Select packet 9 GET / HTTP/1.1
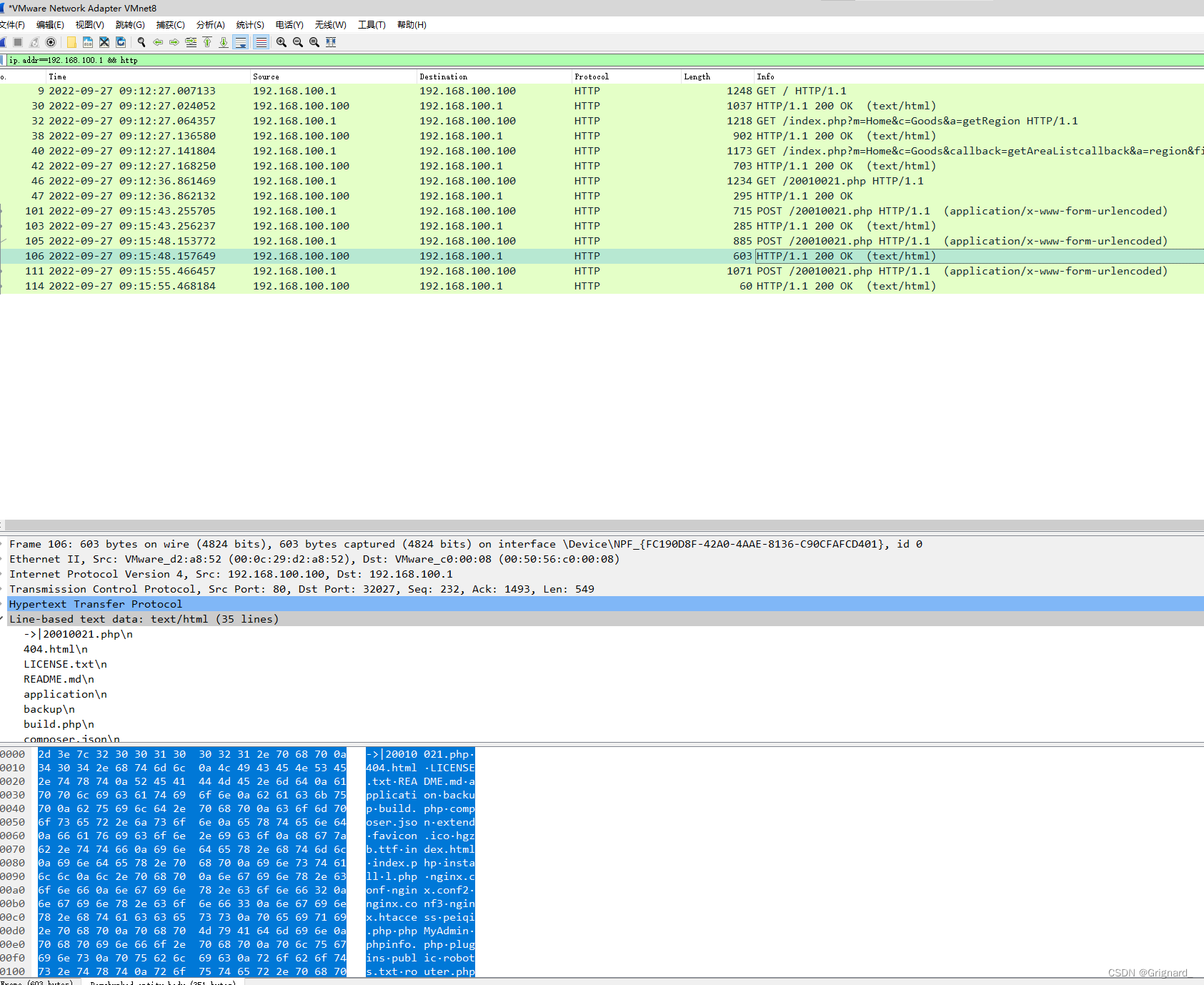This screenshot has height=985, width=1204. [x=602, y=91]
